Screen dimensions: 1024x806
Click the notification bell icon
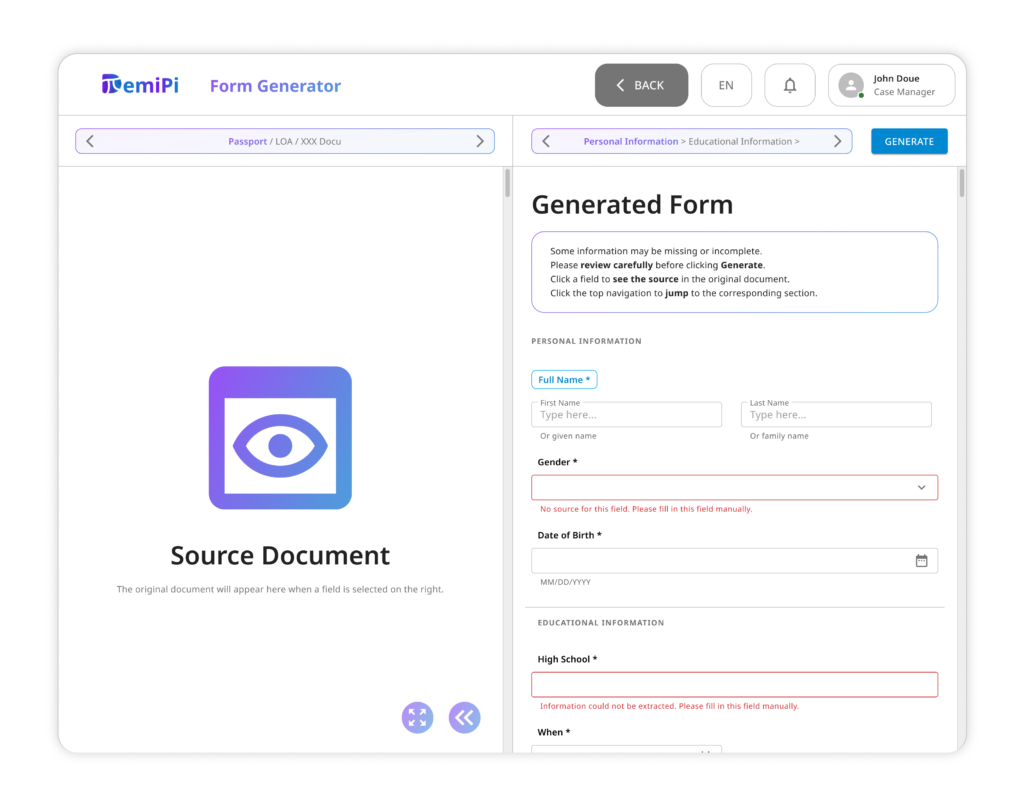789,86
